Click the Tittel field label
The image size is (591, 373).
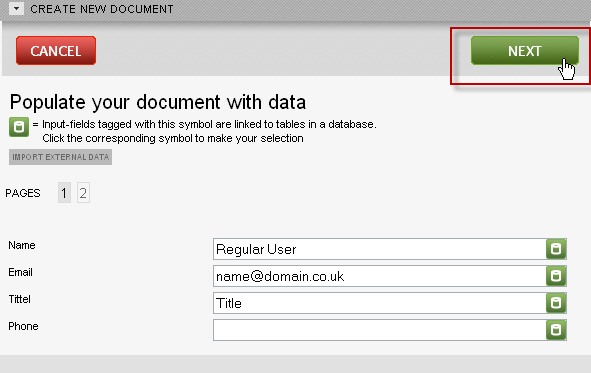(19, 299)
